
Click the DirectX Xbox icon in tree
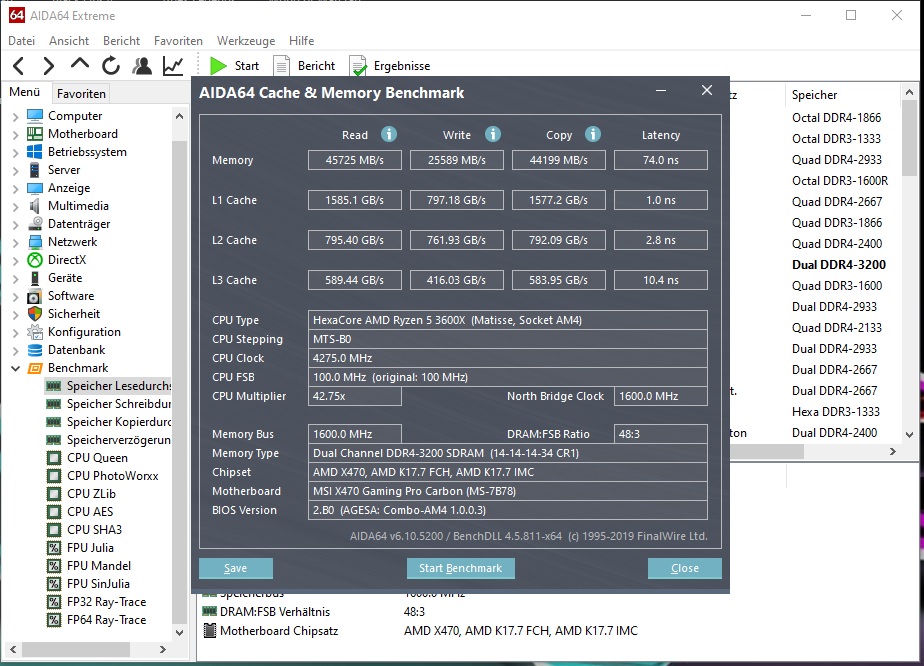[35, 260]
